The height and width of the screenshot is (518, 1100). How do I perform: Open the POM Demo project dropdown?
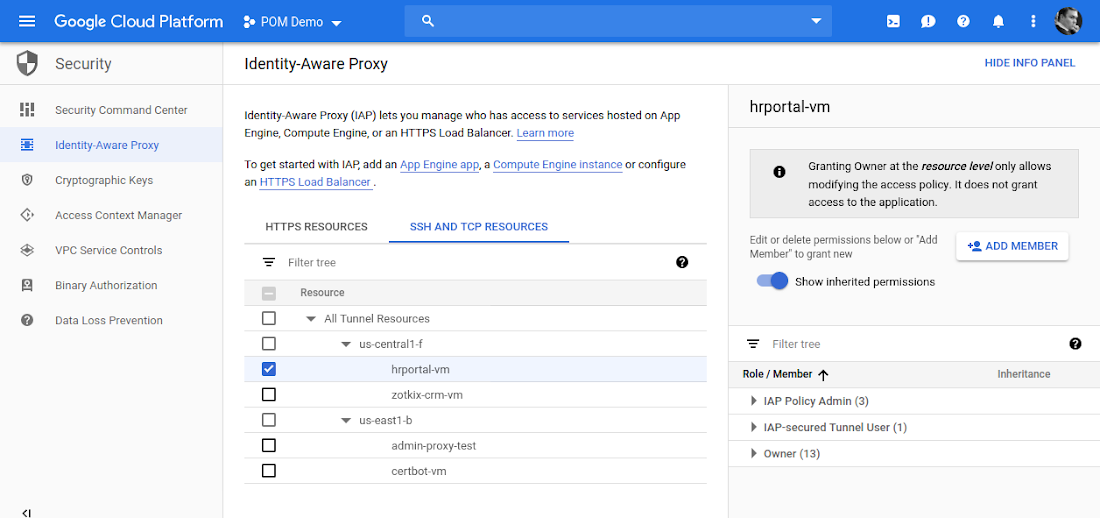337,23
